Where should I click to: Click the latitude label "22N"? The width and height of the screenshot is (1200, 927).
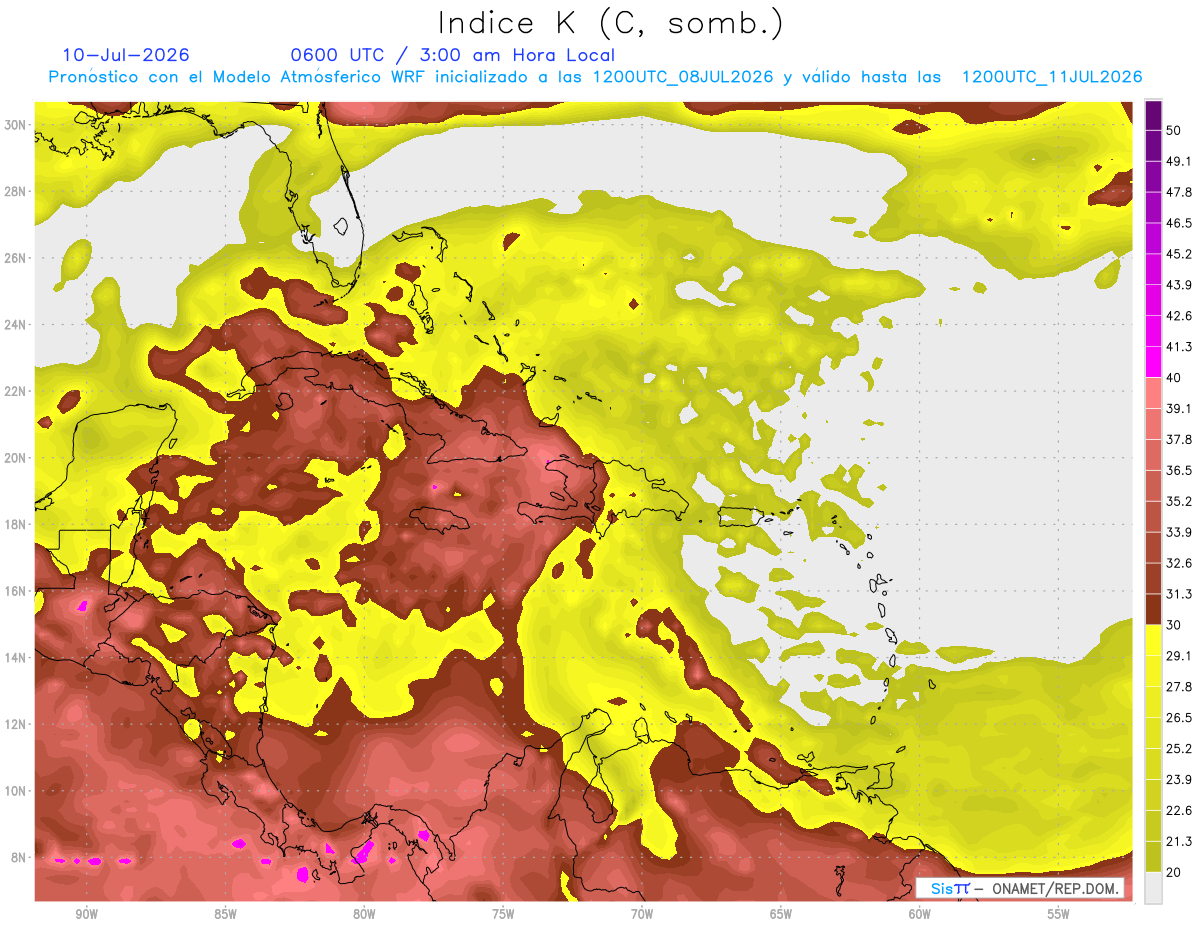click(14, 391)
